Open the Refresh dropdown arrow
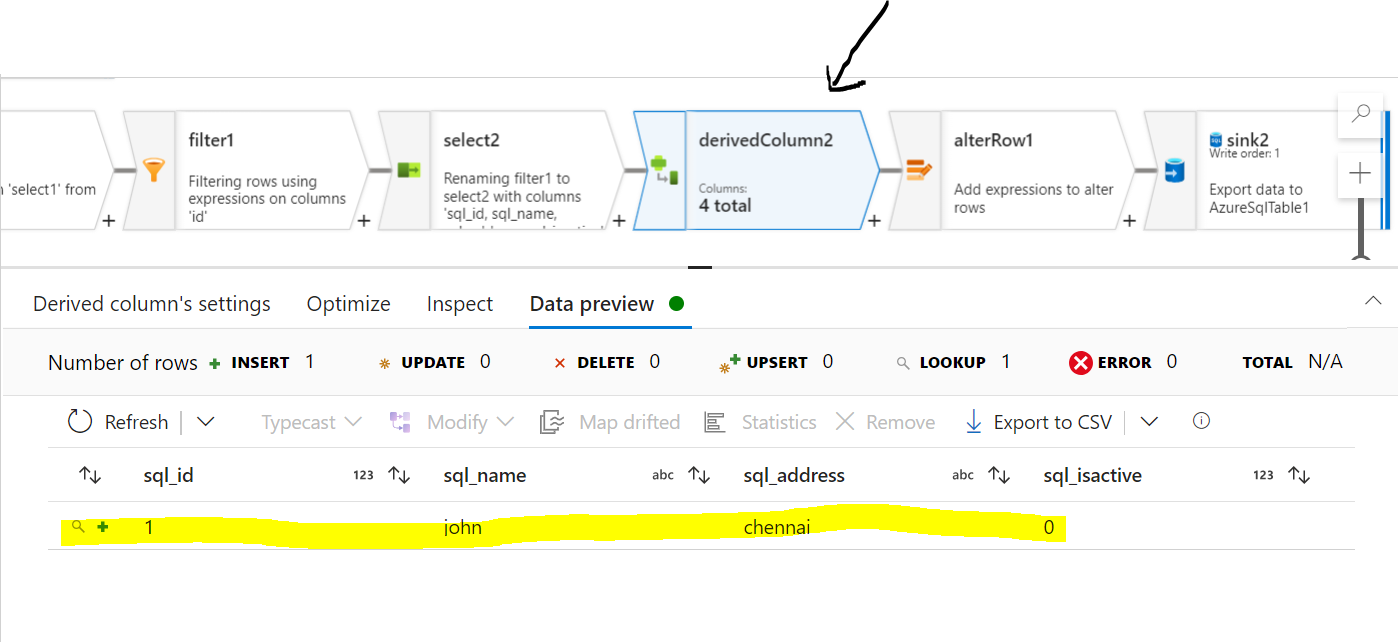This screenshot has width=1398, height=642. coord(205,421)
